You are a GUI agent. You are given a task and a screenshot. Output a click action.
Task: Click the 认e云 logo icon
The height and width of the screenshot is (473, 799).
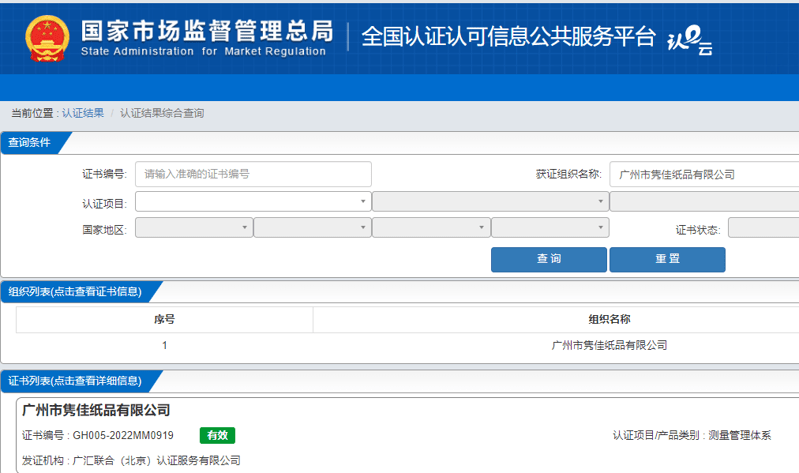click(690, 40)
